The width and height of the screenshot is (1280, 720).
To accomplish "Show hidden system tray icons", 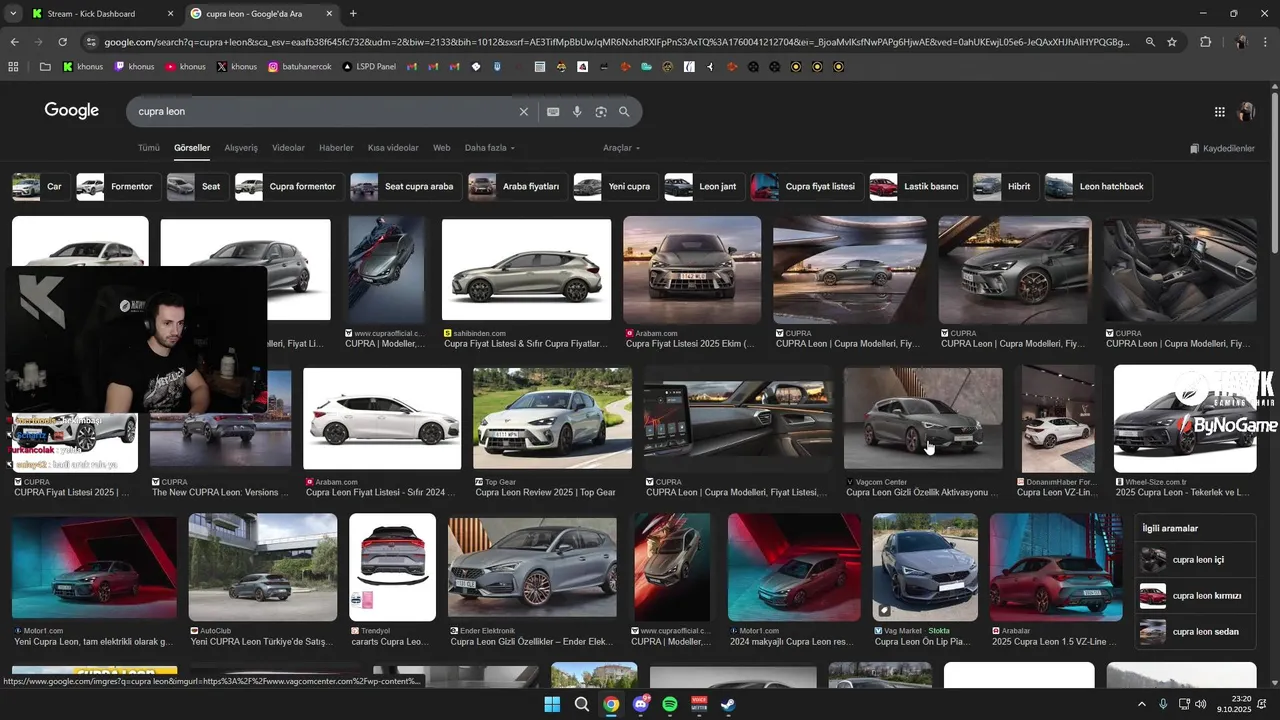I will click(1141, 704).
